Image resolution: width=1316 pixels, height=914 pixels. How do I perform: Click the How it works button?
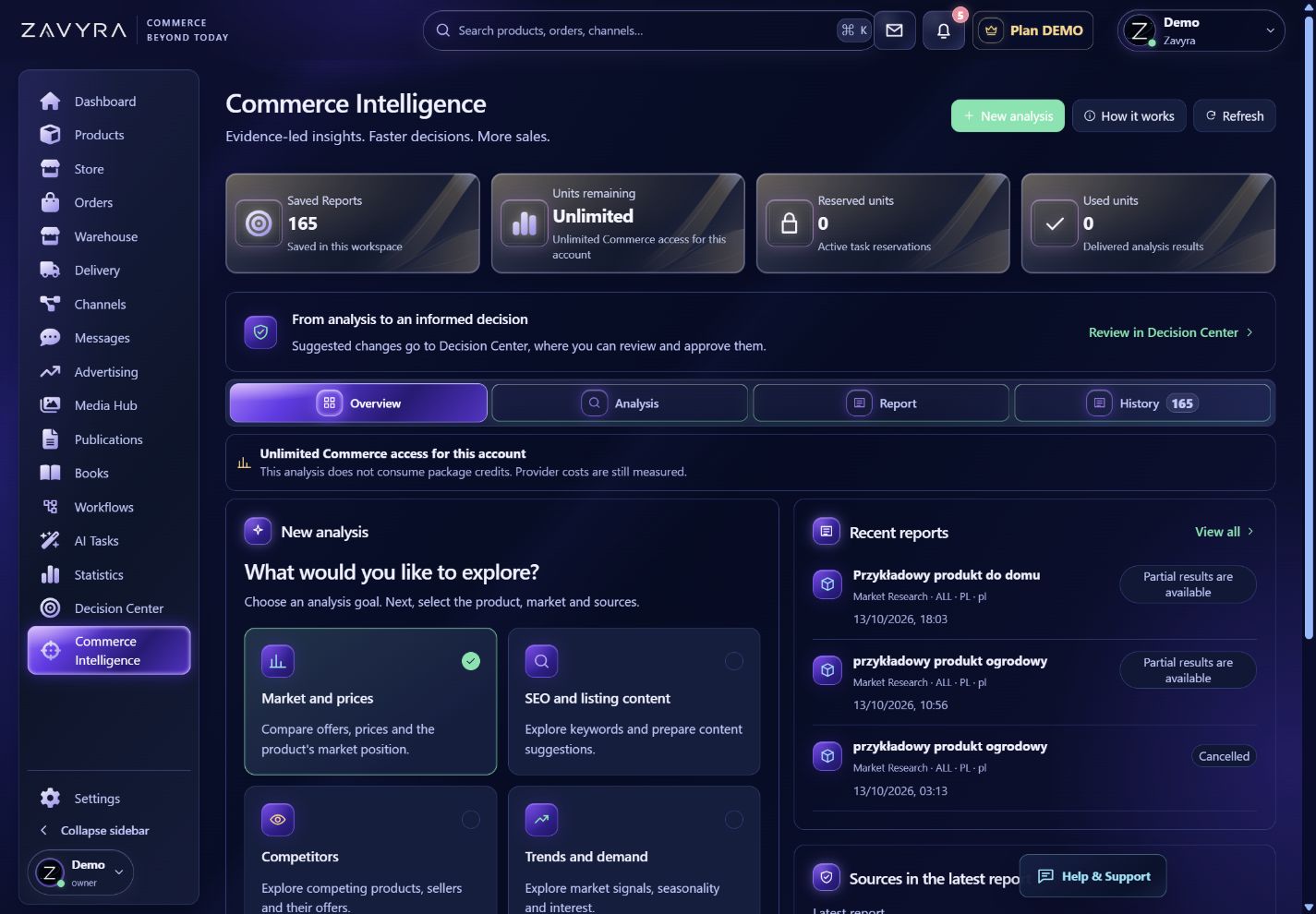[1129, 116]
